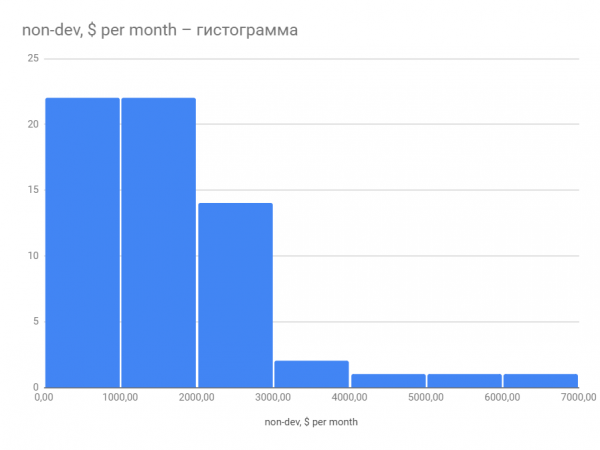Select the 15 vertical axis label
This screenshot has height=450, width=600.
coord(33,190)
